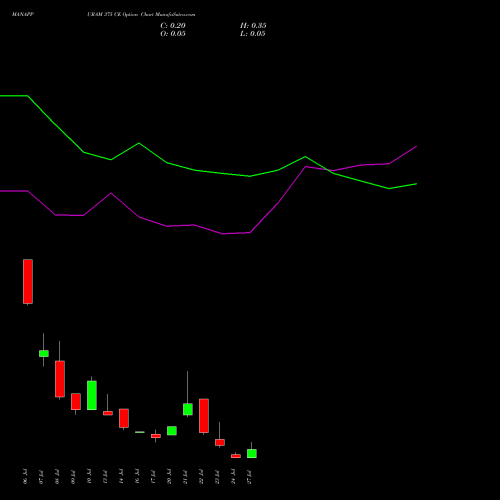The width and height of the screenshot is (500, 500).
Task: Click the red candle above 14 Jul
Action: [124, 418]
